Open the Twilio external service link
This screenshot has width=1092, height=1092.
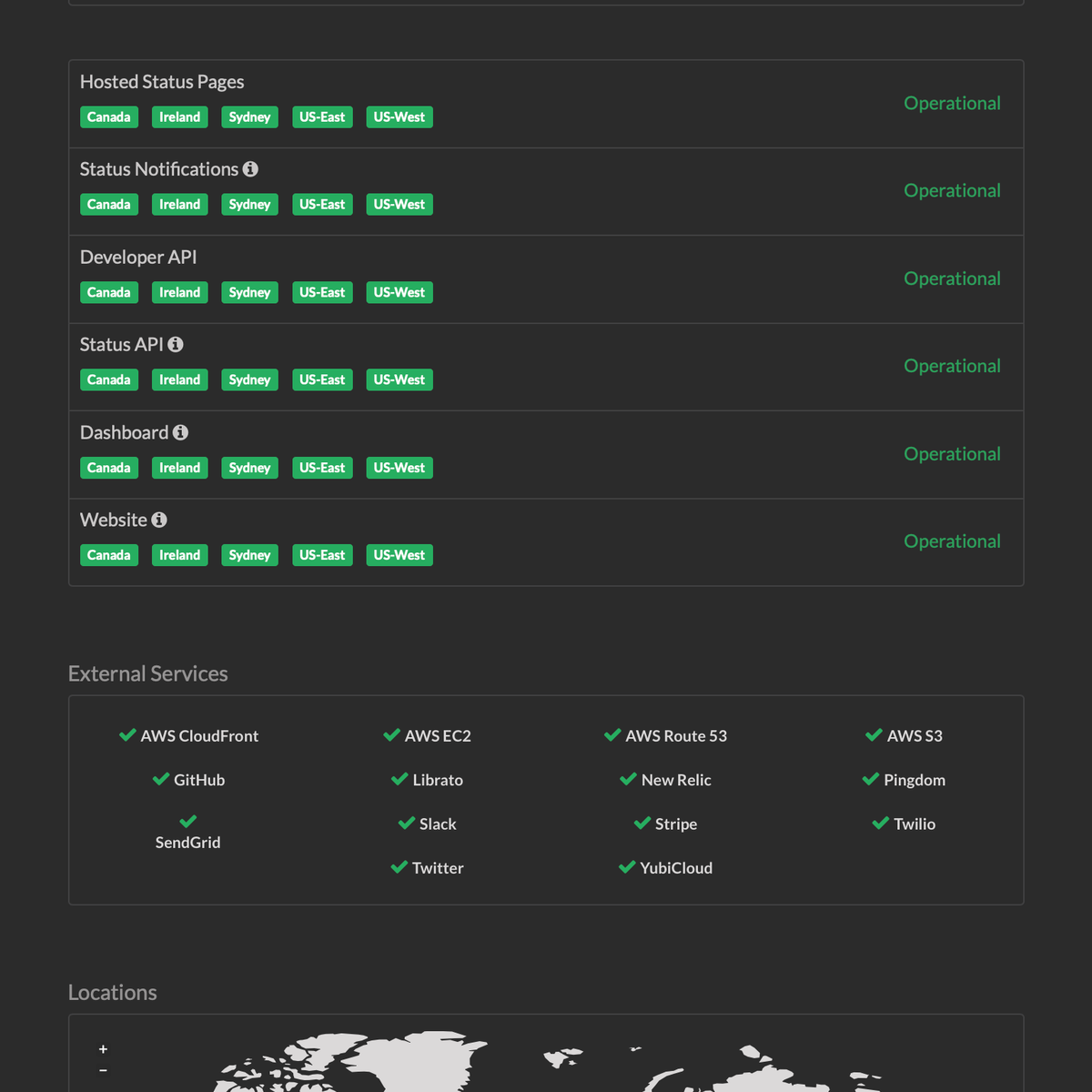[x=914, y=824]
